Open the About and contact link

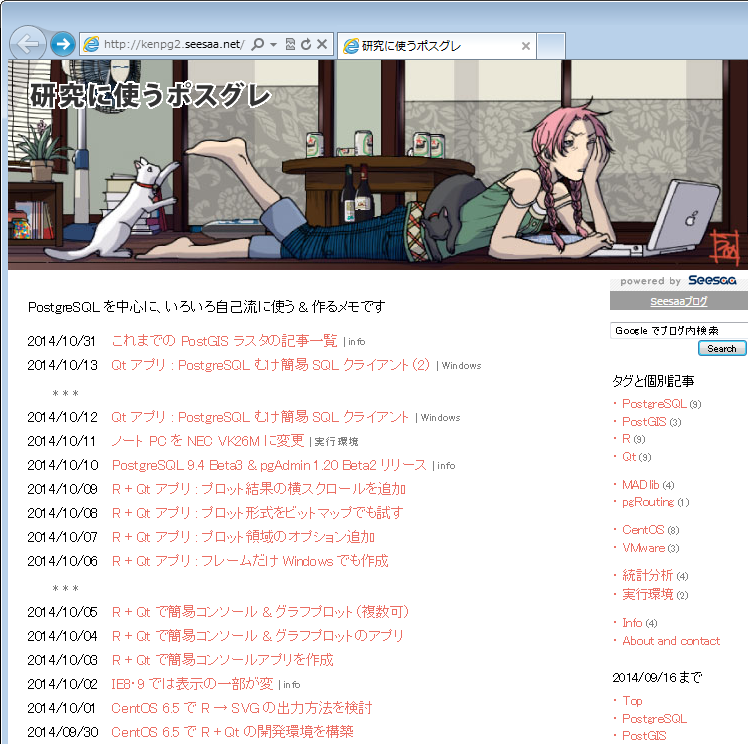click(671, 641)
